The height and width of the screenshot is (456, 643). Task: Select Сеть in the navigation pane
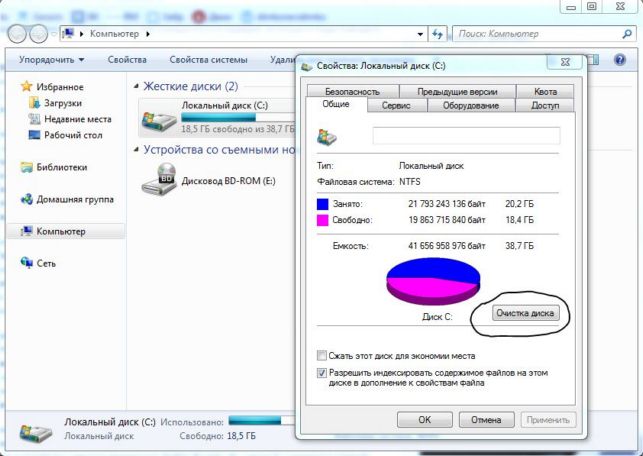(46, 263)
